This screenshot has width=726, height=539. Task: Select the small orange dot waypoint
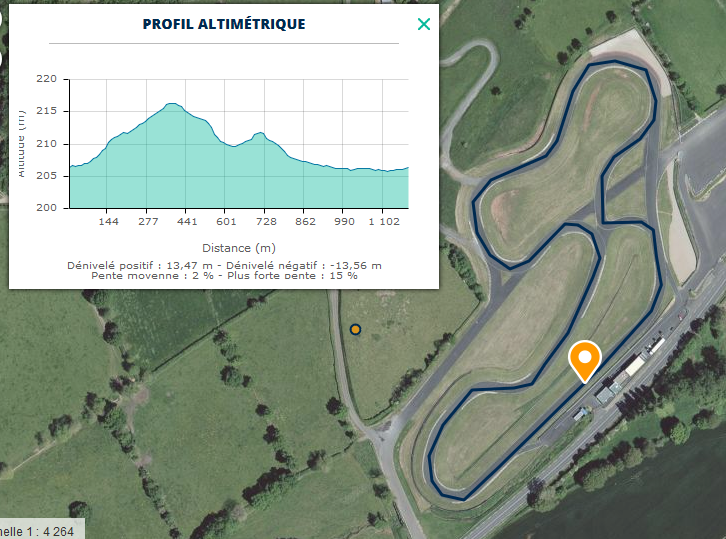pyautogui.click(x=355, y=329)
